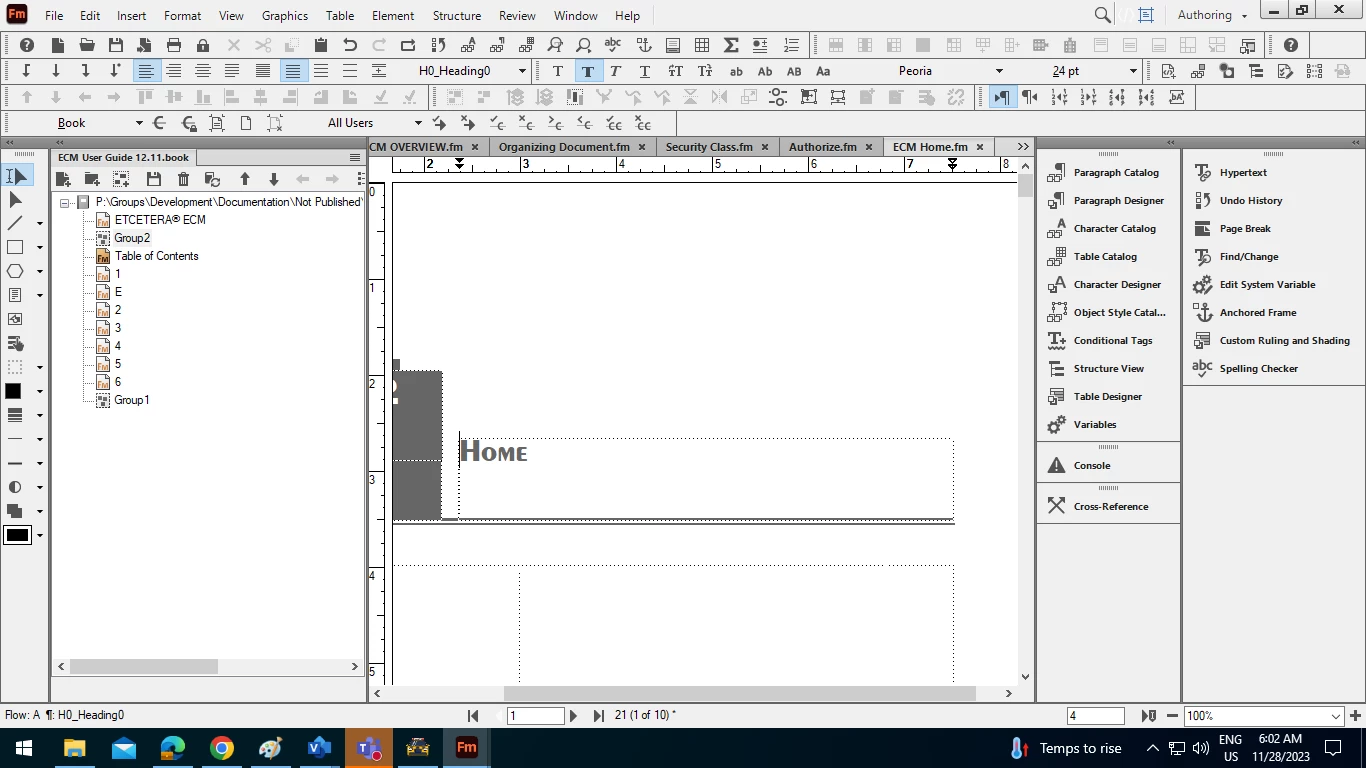Click the spell check abc icon in the toolbar

[613, 45]
